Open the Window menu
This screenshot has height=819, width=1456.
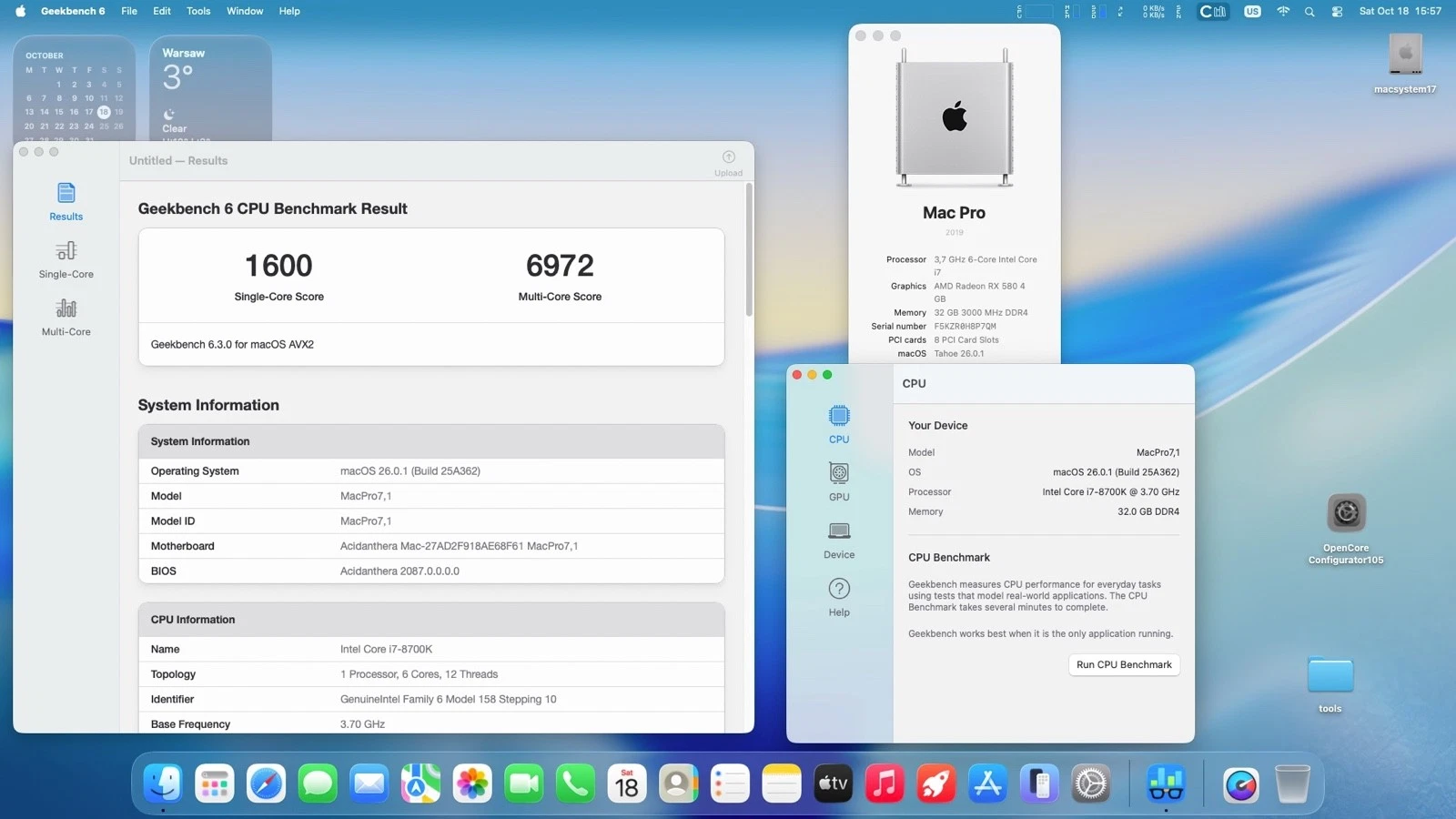coord(245,11)
